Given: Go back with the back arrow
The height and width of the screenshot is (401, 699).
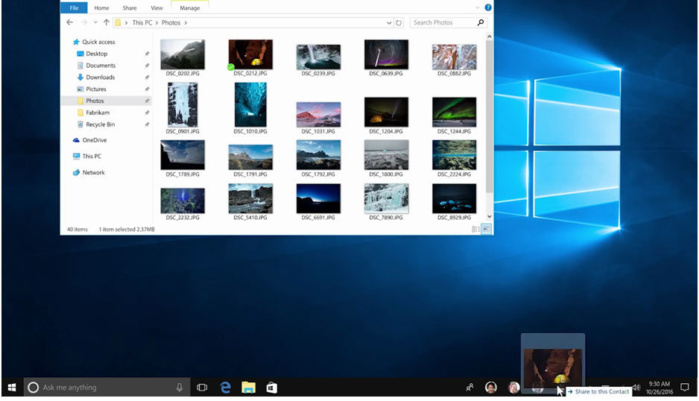Looking at the screenshot, I should tap(70, 22).
